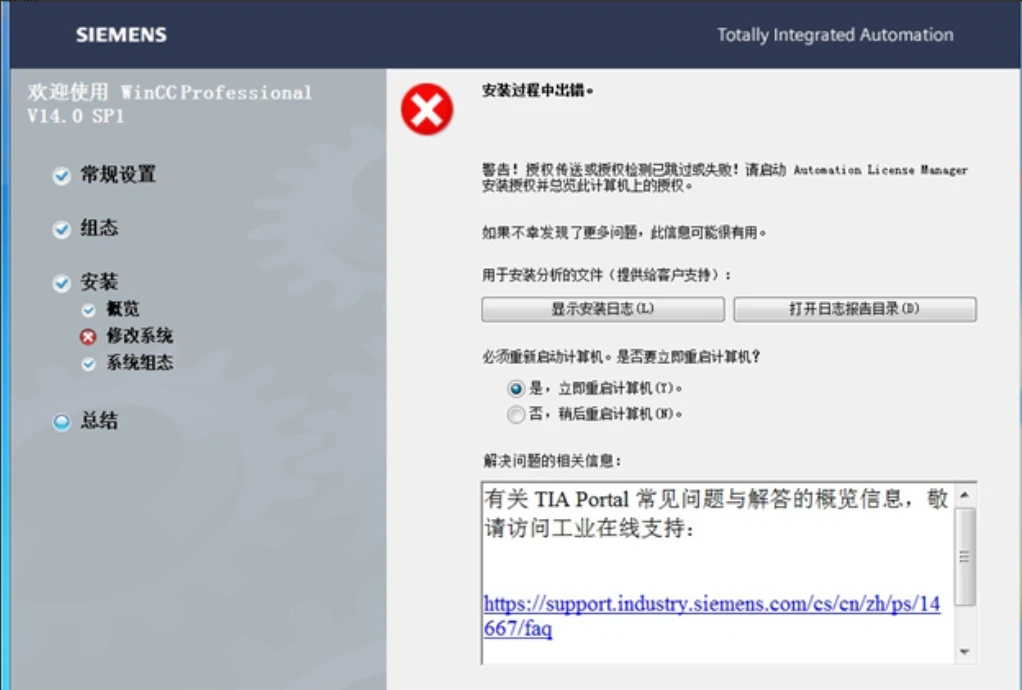Open the Siemens support FAQ hyperlink
Image resolution: width=1022 pixels, height=690 pixels.
(x=715, y=607)
